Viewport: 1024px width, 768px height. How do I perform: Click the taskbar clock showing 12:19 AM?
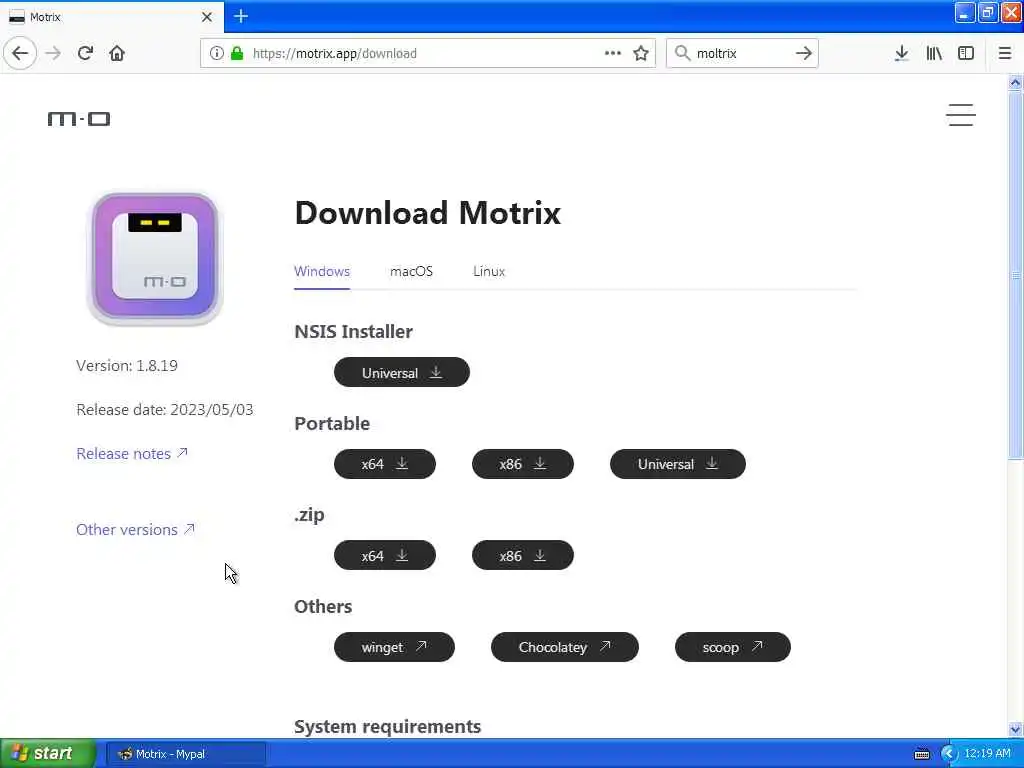987,753
